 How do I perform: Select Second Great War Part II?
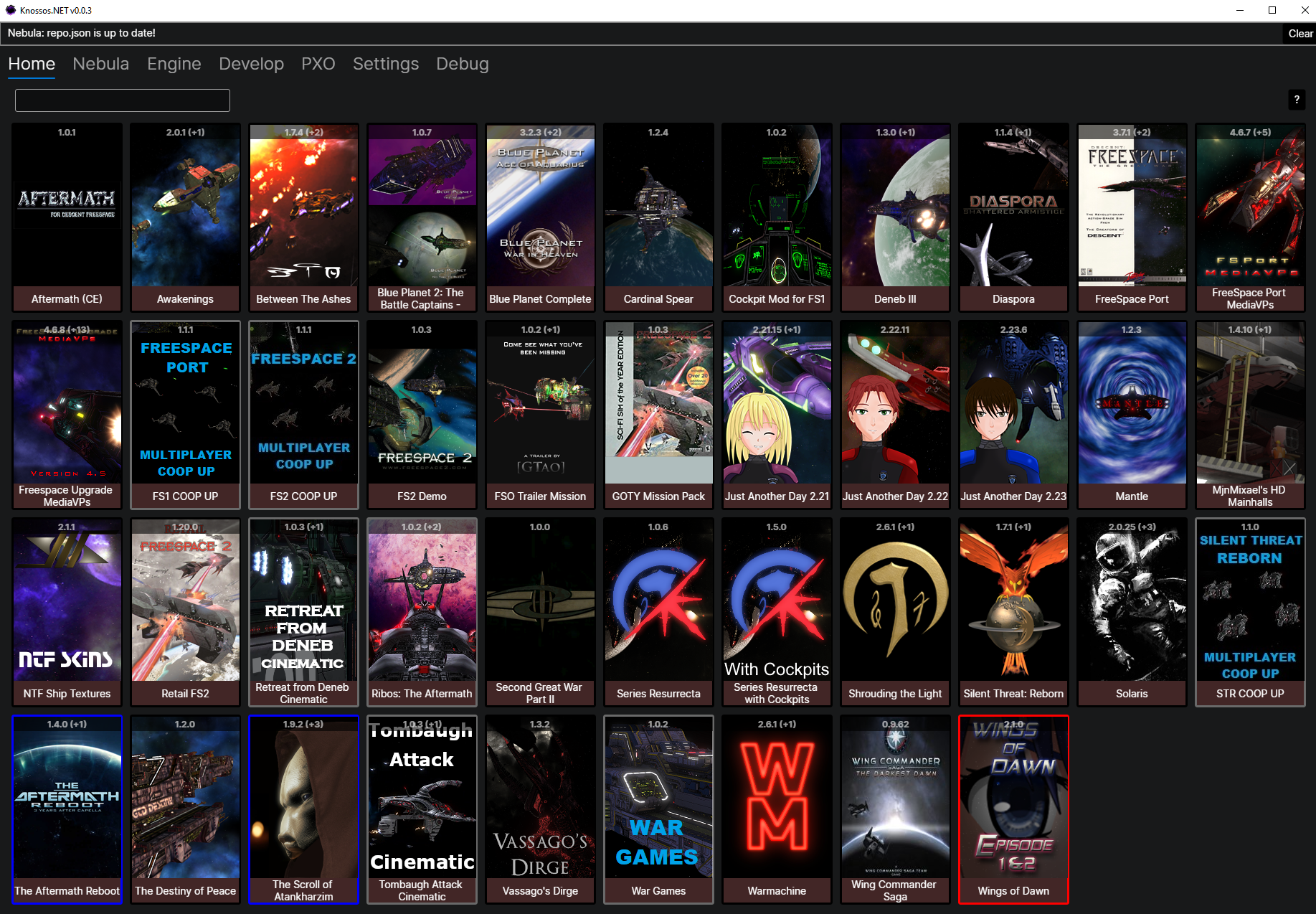point(540,612)
